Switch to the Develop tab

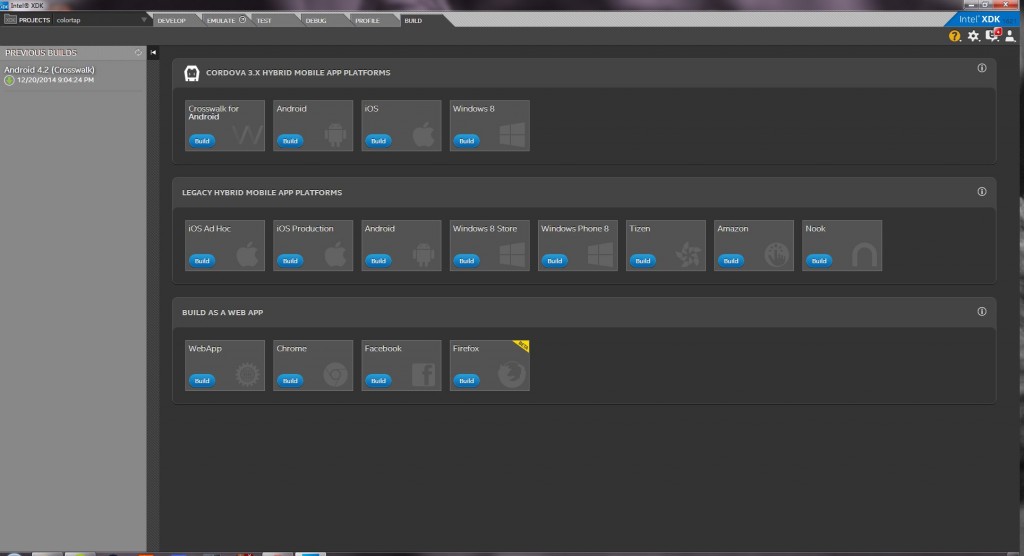(x=172, y=20)
